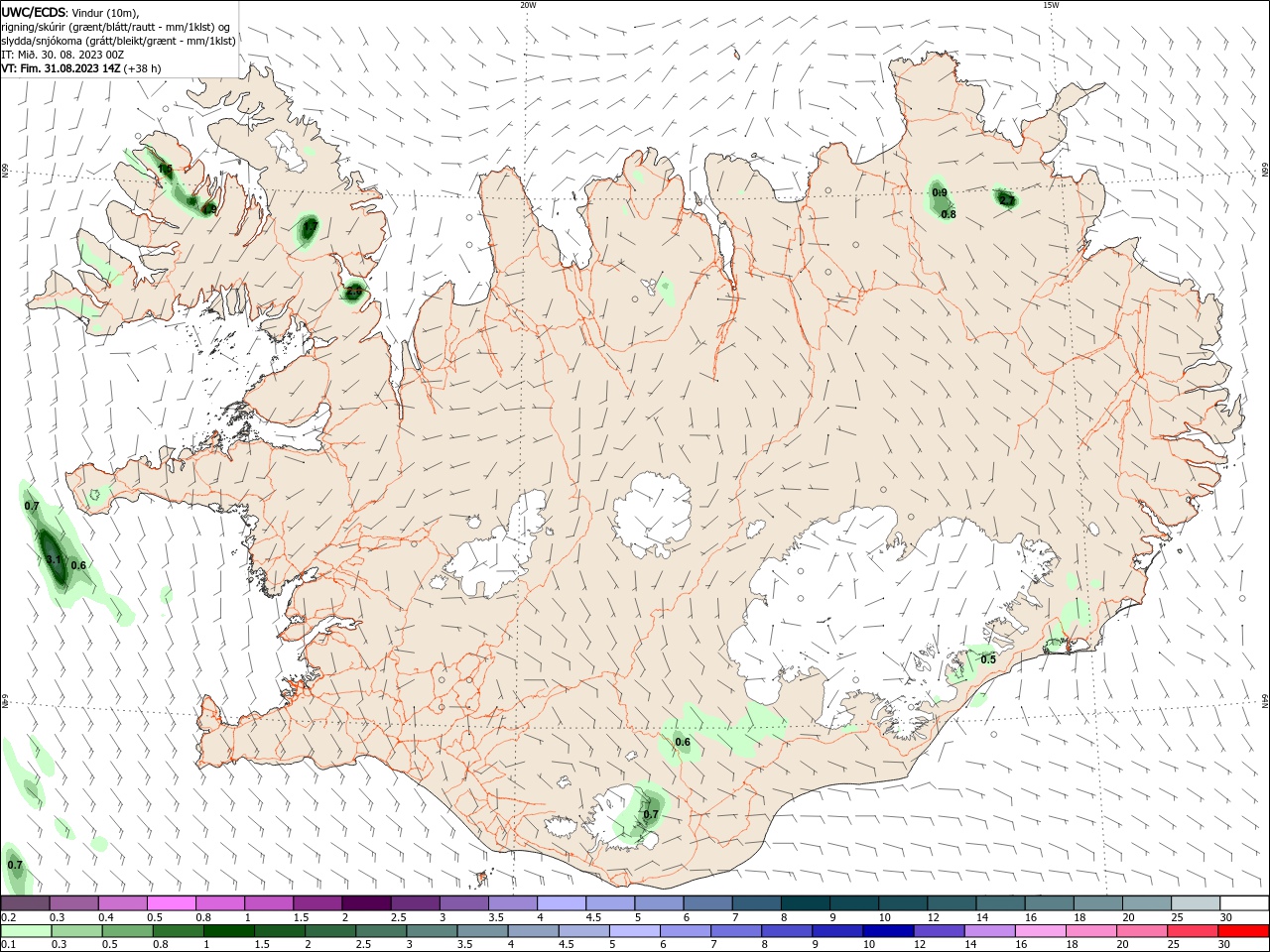Viewport: 1270px width, 952px height.
Task: Click the 3.1 precipitation value offshore west
Action: coord(55,560)
